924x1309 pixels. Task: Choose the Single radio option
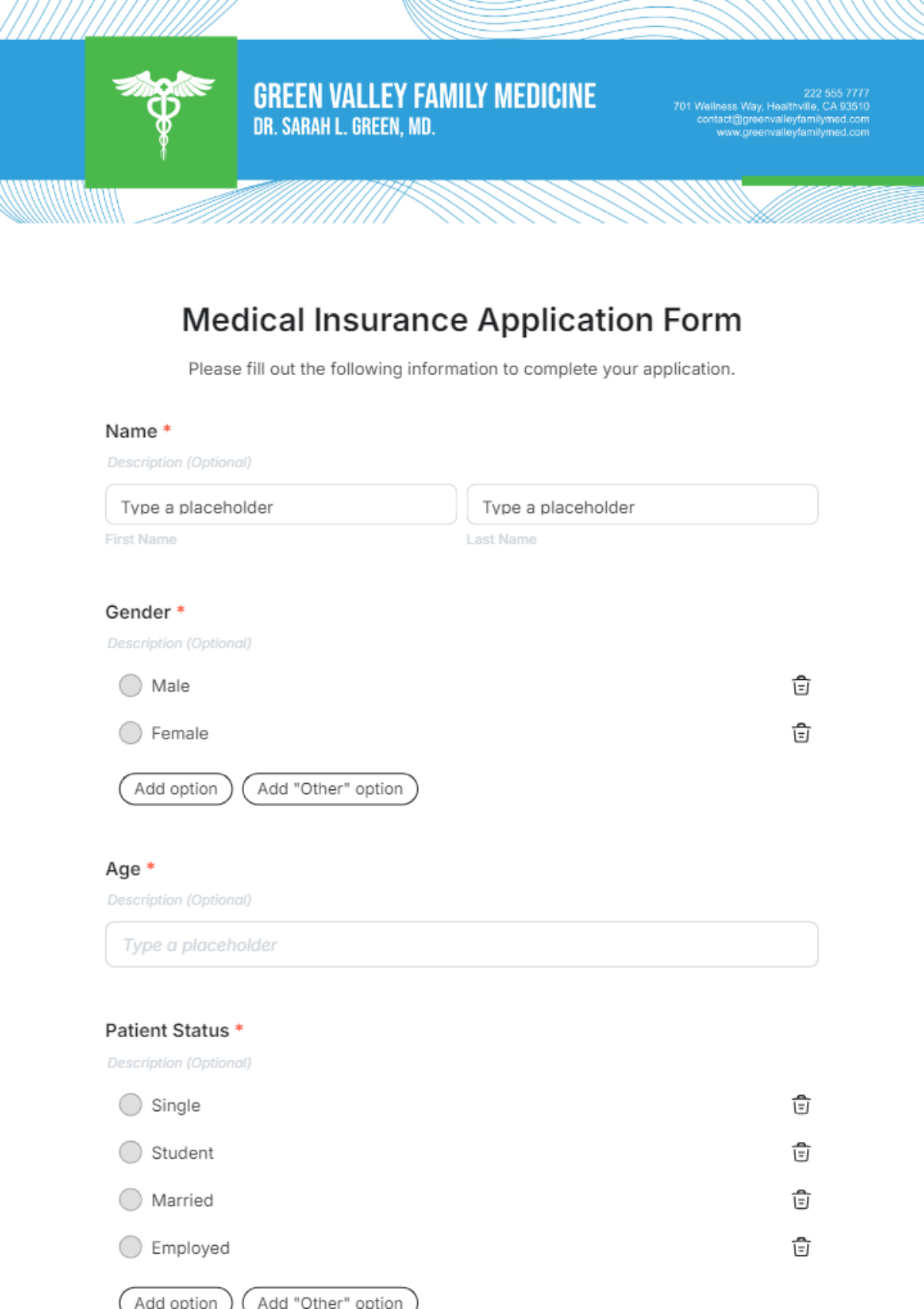(131, 1105)
